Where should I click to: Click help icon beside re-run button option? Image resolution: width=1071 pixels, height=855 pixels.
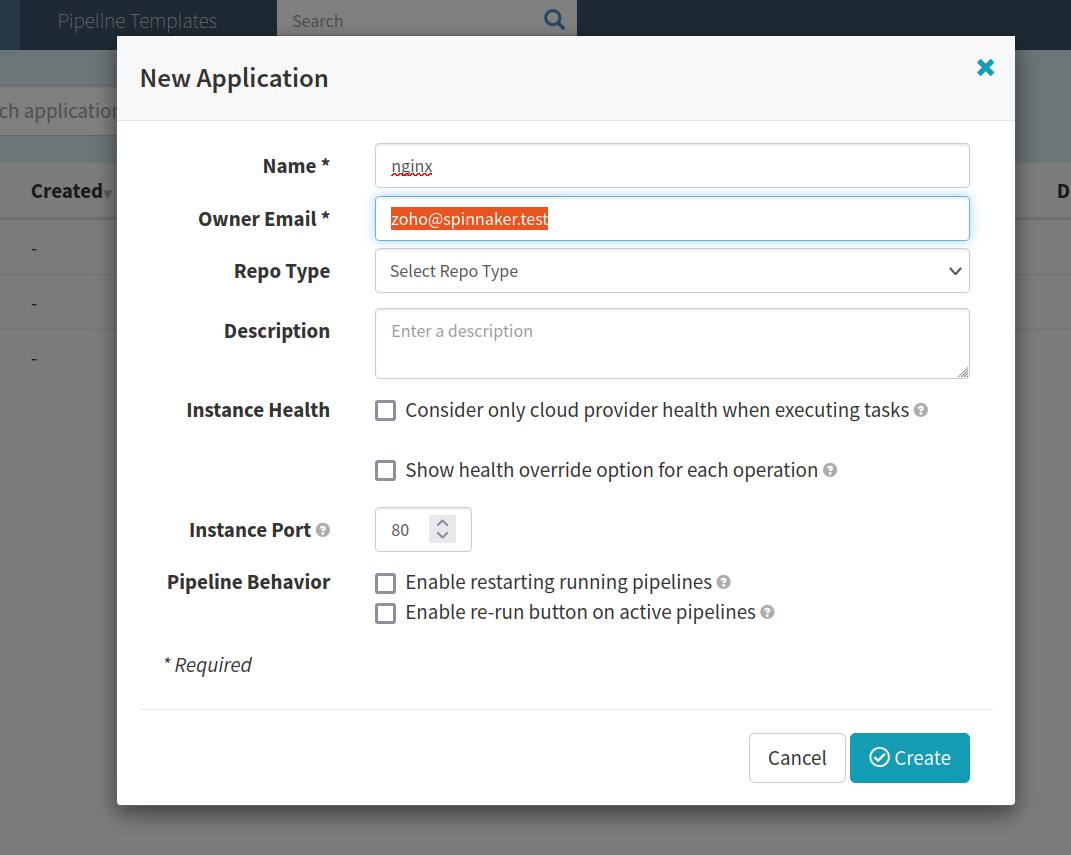click(767, 612)
